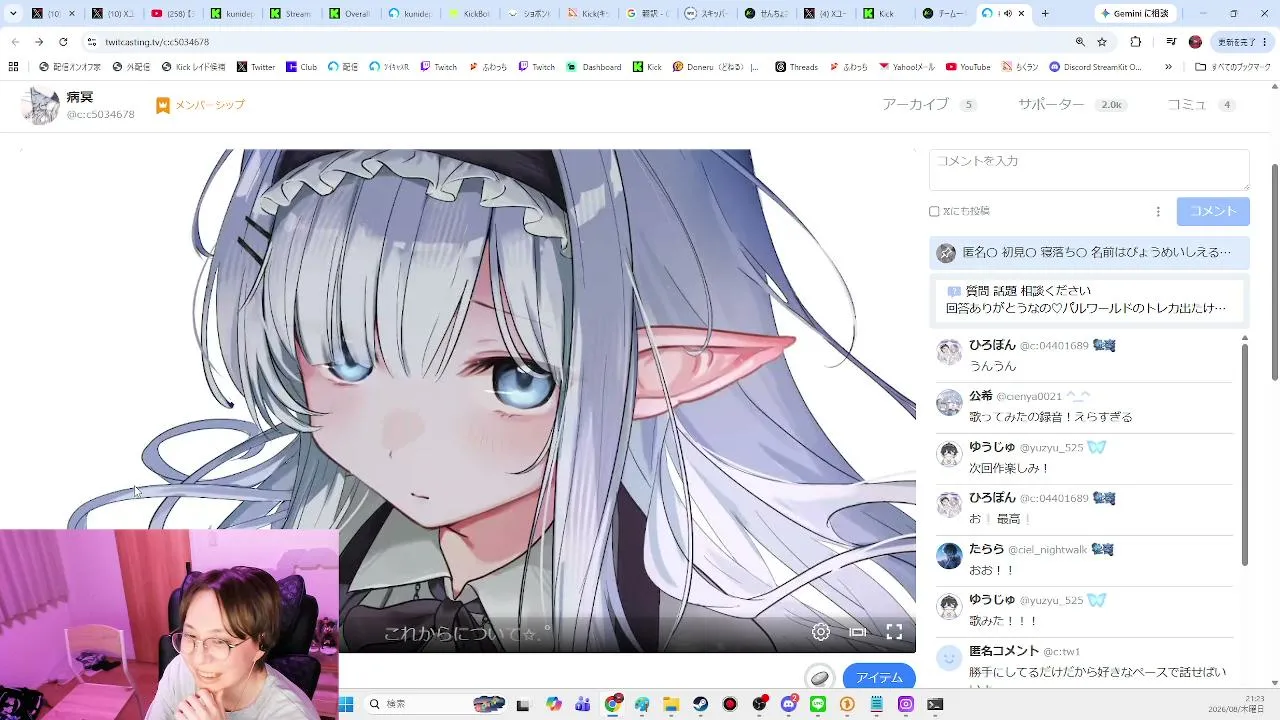Go back with the browser back arrow
Image resolution: width=1280 pixels, height=720 pixels.
pyautogui.click(x=14, y=42)
